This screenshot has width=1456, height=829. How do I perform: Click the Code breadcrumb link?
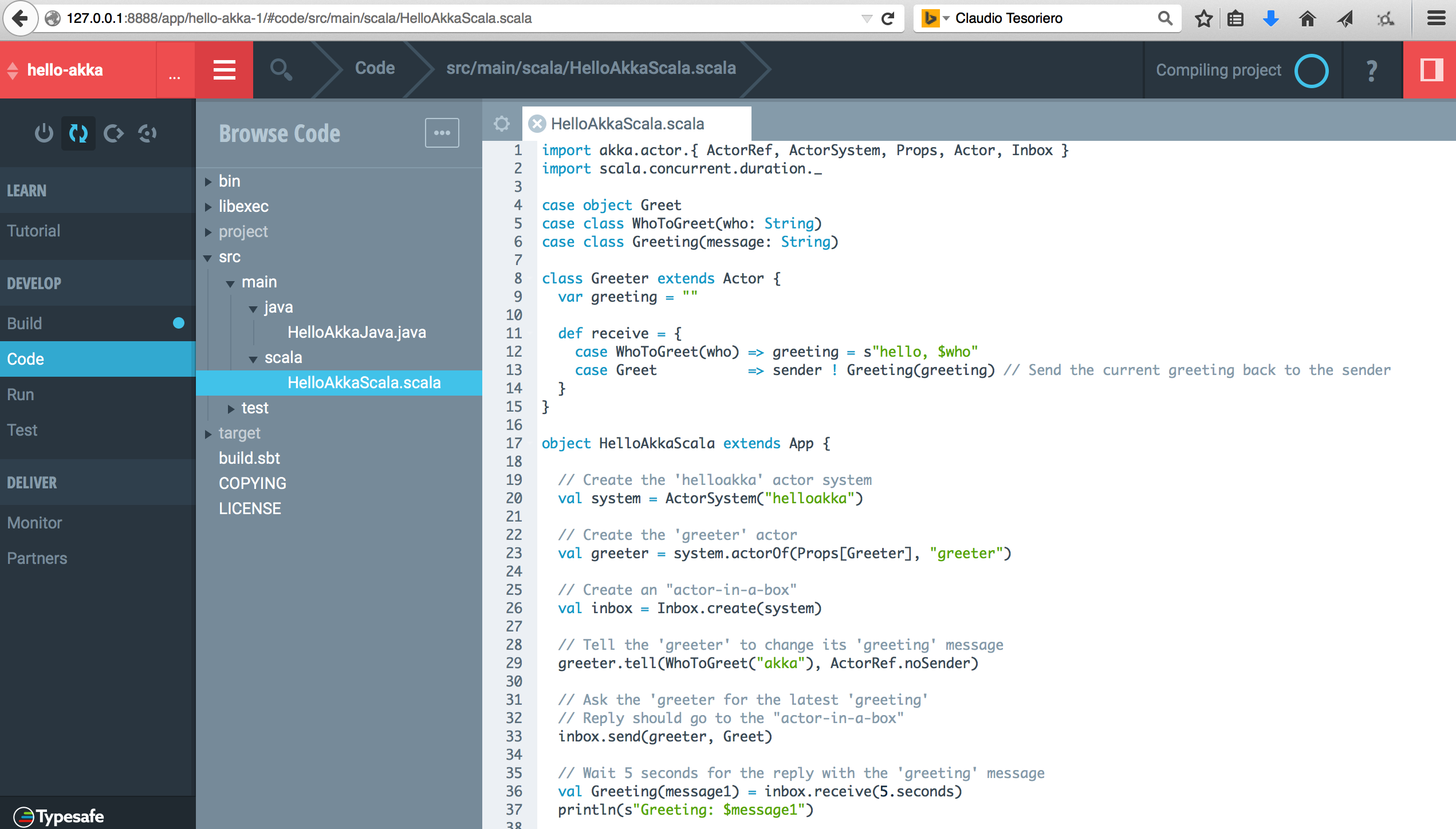375,68
